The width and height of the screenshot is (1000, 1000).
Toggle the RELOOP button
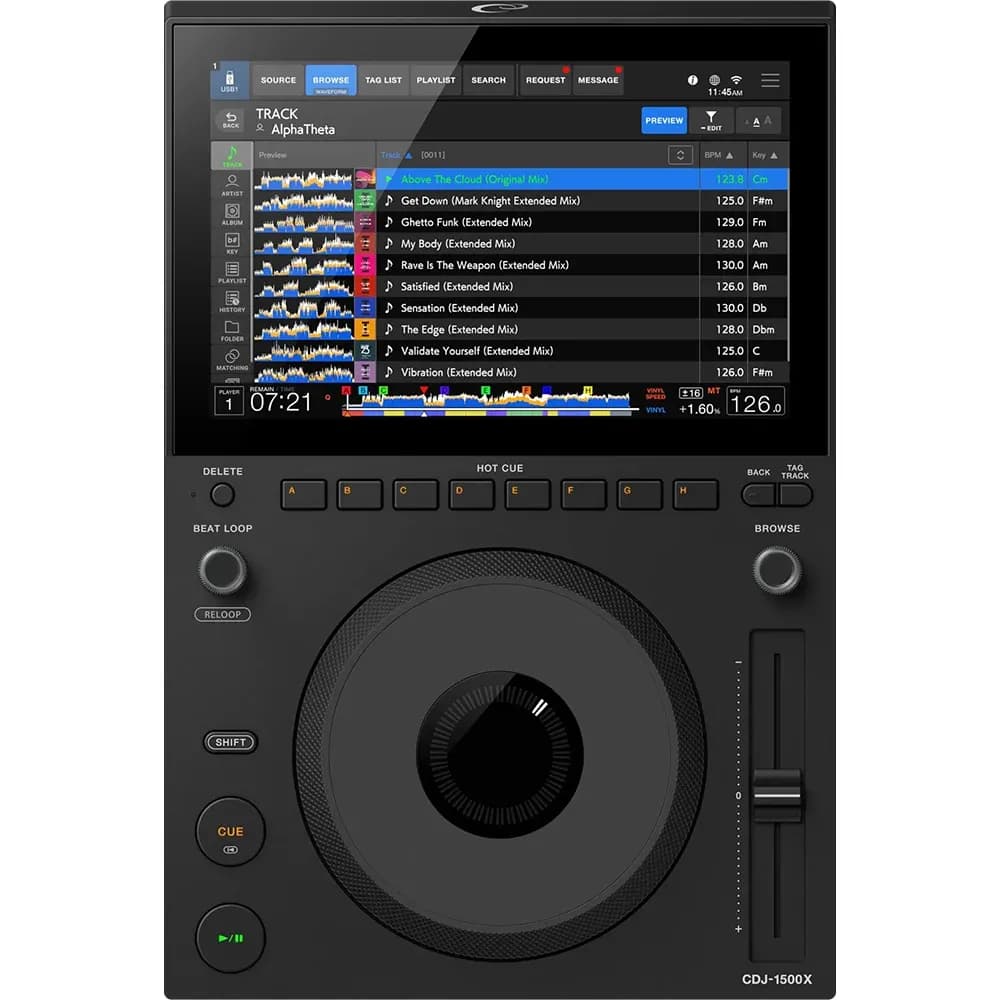pyautogui.click(x=223, y=615)
